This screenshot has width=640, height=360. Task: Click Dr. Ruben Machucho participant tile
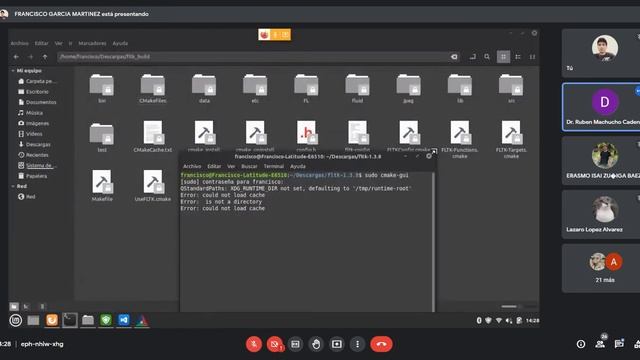pyautogui.click(x=601, y=107)
